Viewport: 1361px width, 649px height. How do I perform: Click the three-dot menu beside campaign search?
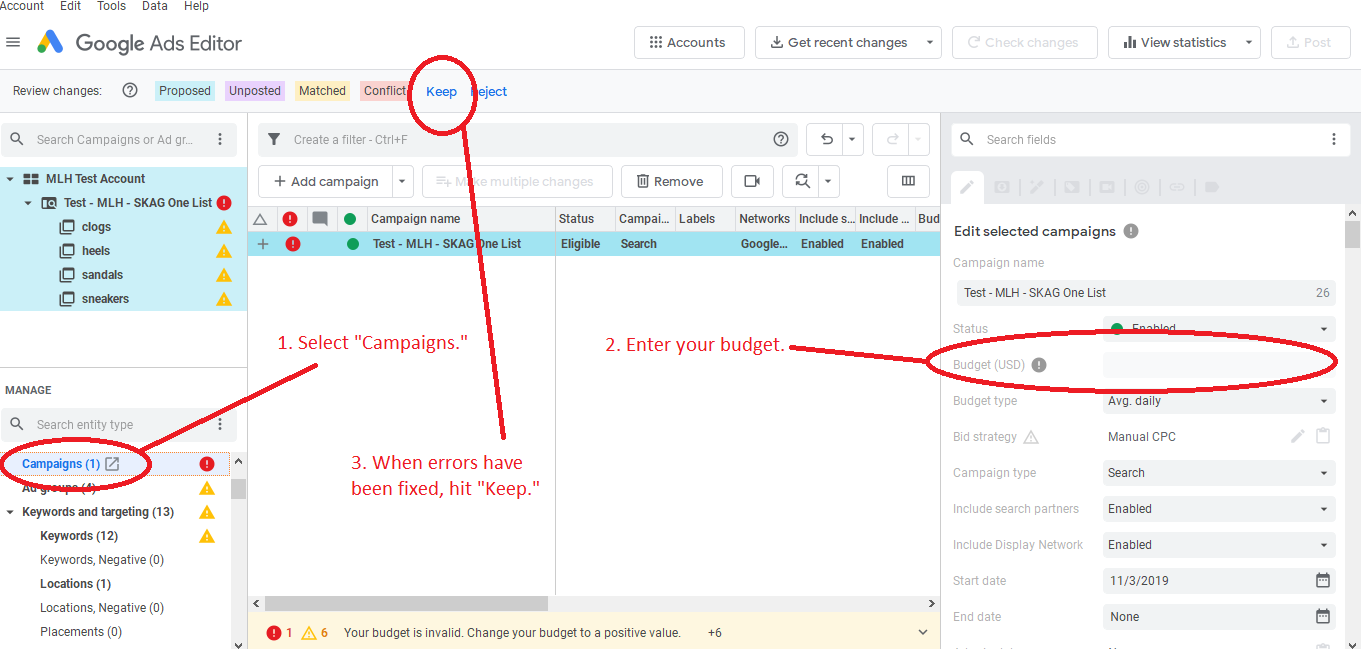pos(220,140)
